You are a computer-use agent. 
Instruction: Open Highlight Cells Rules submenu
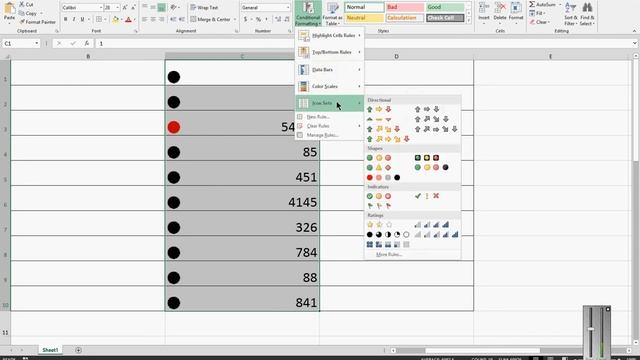click(x=329, y=36)
